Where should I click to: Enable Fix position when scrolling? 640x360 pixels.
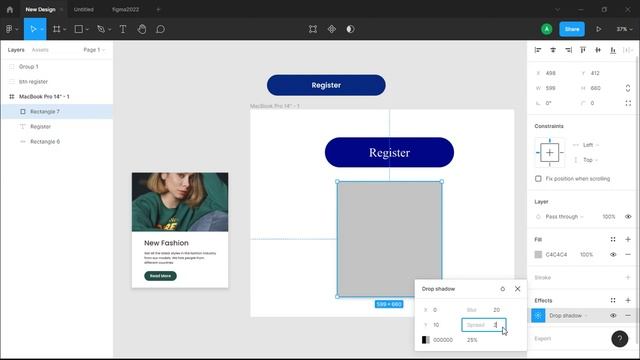[538, 179]
